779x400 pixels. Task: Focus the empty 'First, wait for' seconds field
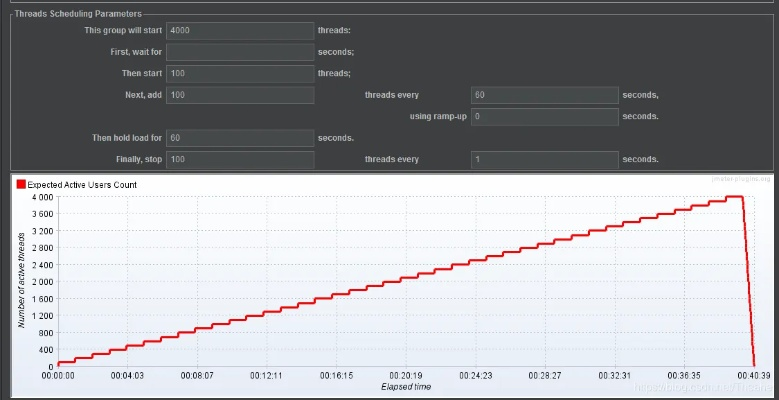(240, 52)
